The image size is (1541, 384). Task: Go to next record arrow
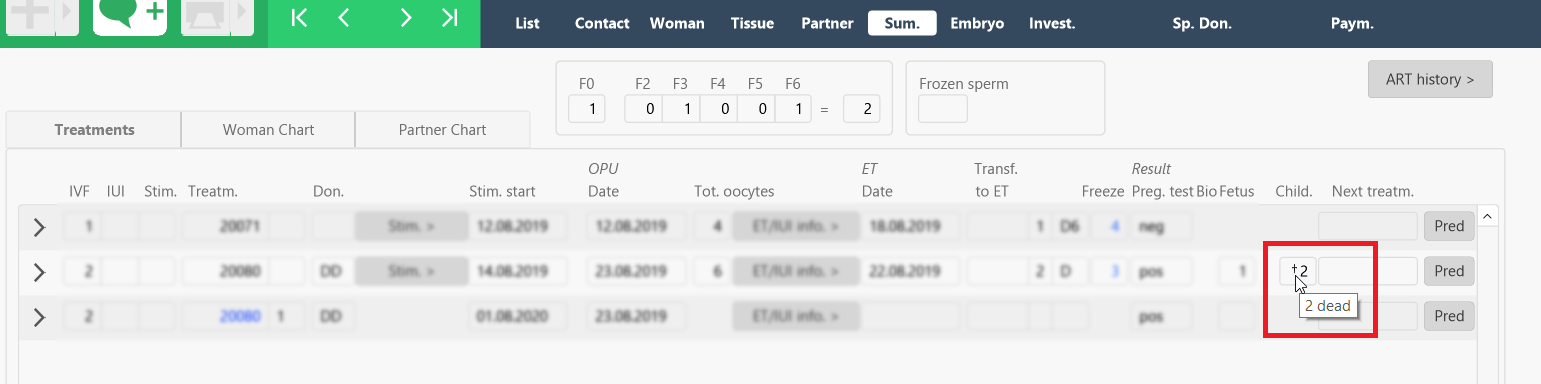[x=405, y=17]
